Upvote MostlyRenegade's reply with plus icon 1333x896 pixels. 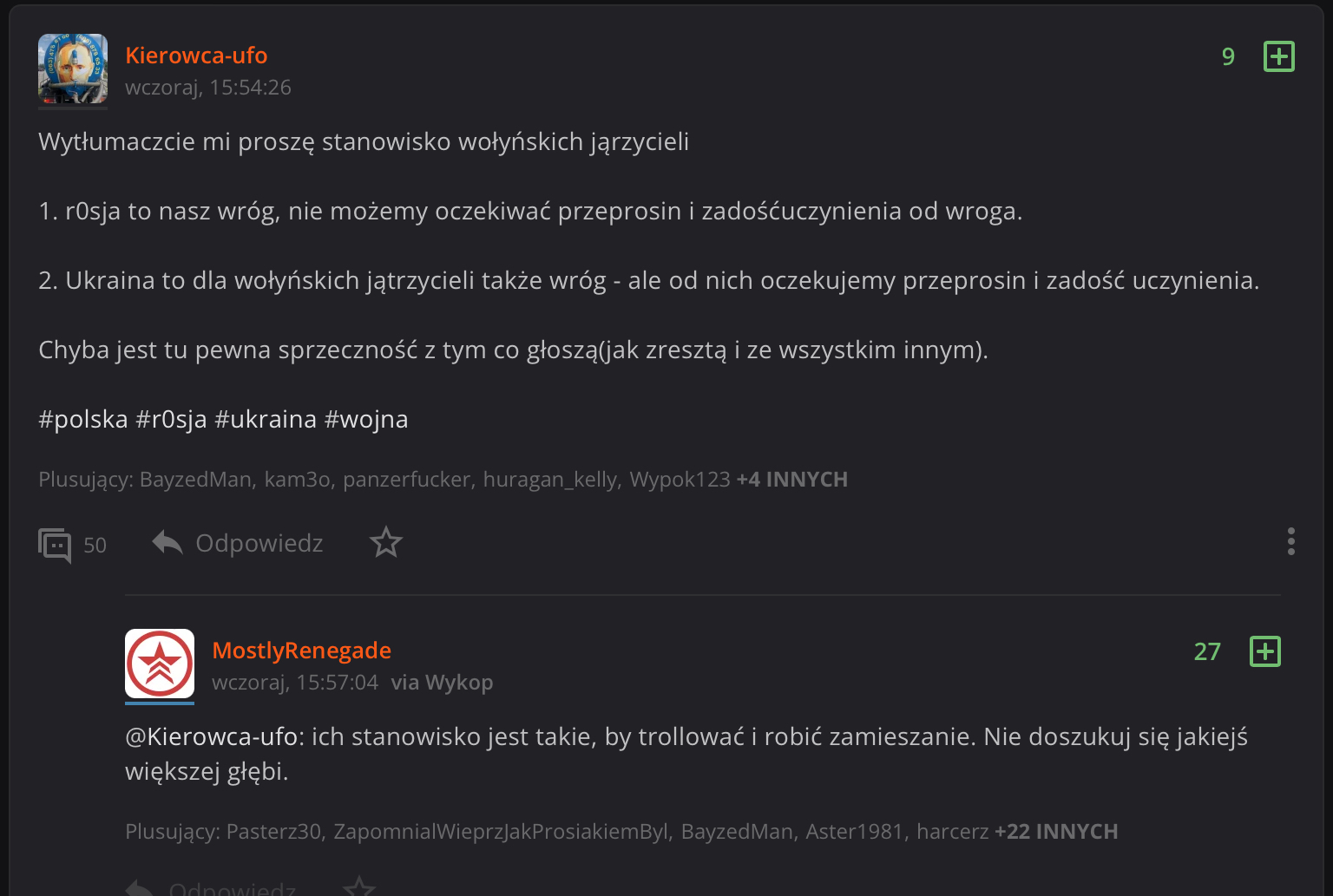(x=1264, y=651)
